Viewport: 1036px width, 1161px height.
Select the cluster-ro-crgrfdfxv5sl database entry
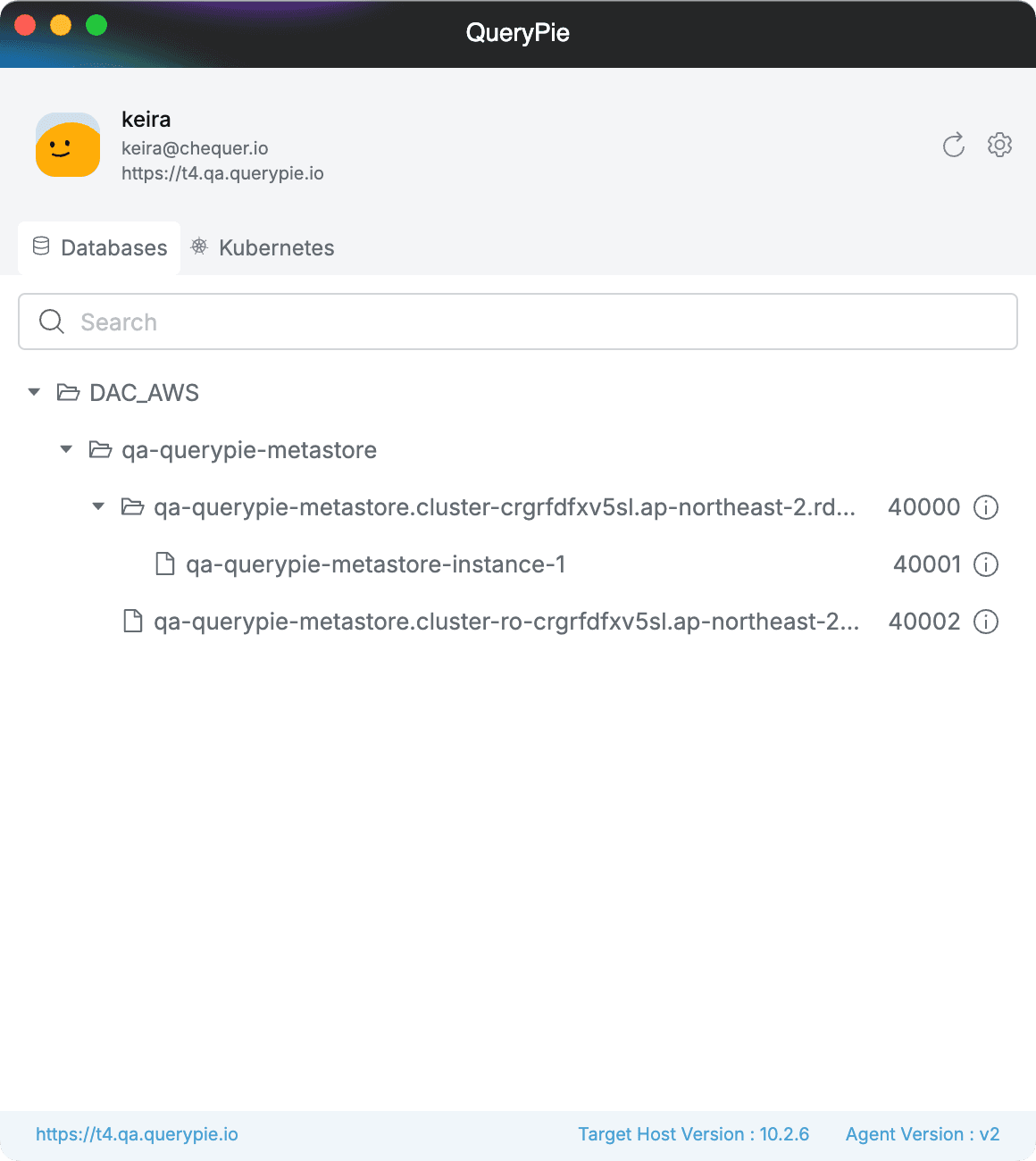(x=505, y=622)
